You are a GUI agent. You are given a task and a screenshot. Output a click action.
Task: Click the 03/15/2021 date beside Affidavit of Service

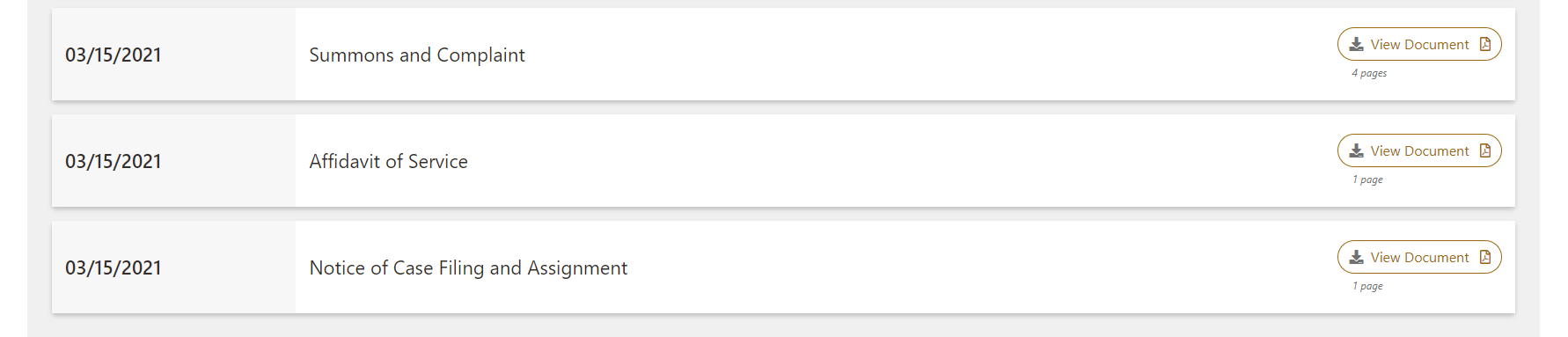pyautogui.click(x=114, y=161)
